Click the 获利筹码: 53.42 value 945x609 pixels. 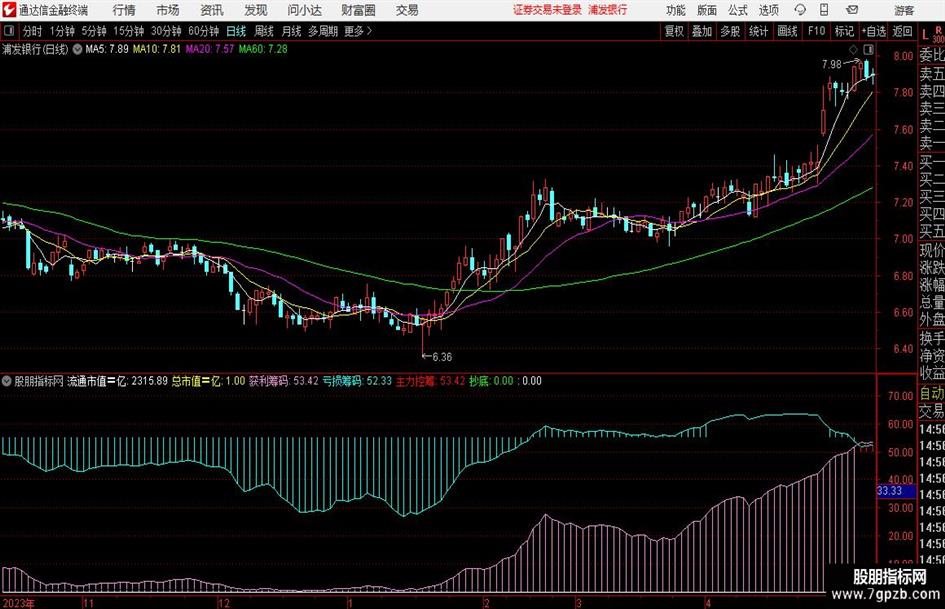pyautogui.click(x=283, y=381)
